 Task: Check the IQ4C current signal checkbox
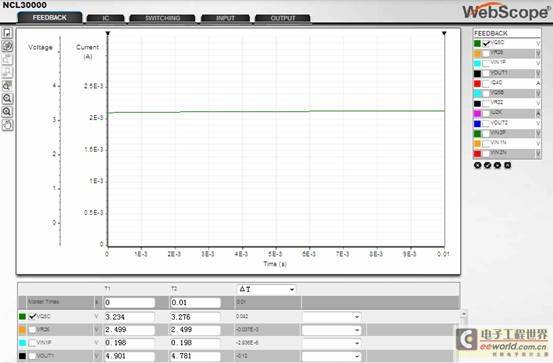pos(486,84)
